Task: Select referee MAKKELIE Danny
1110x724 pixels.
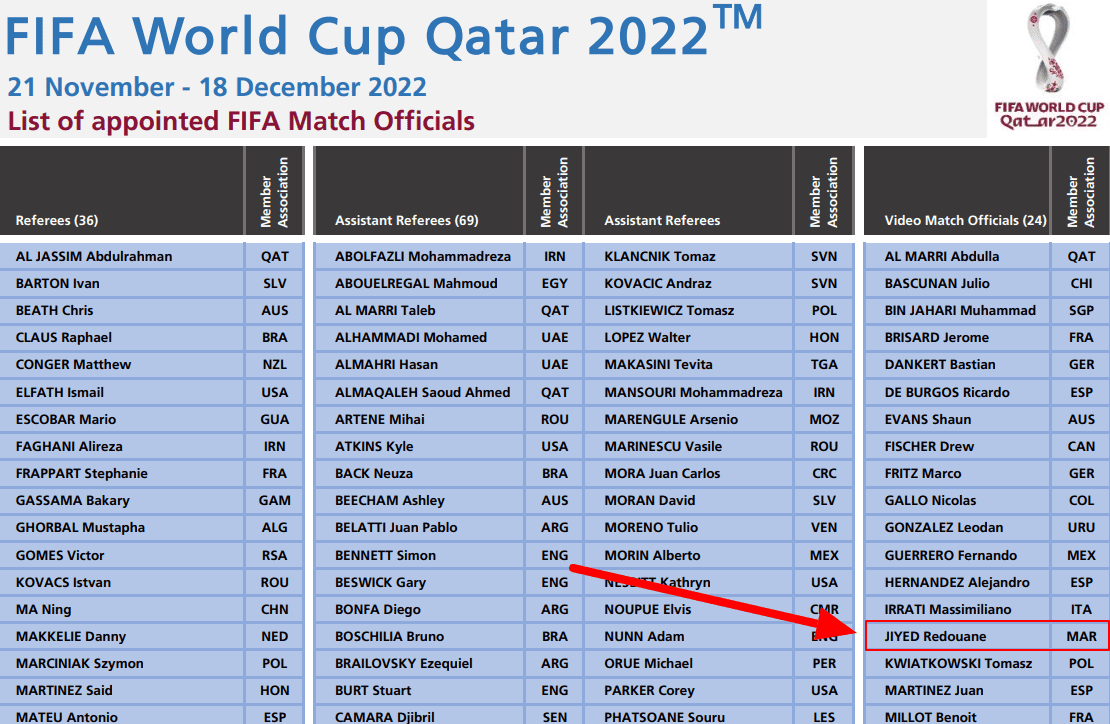Action: point(71,636)
